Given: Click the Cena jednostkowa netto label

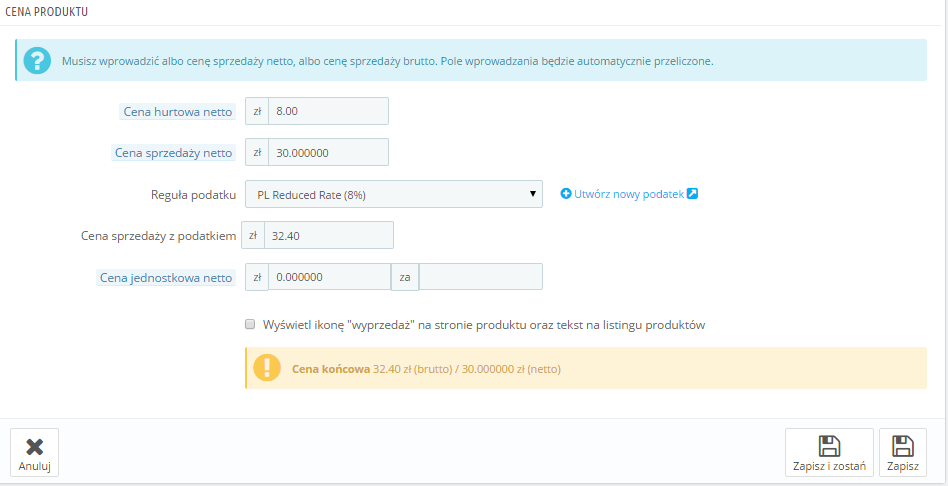Looking at the screenshot, I should click(x=166, y=278).
